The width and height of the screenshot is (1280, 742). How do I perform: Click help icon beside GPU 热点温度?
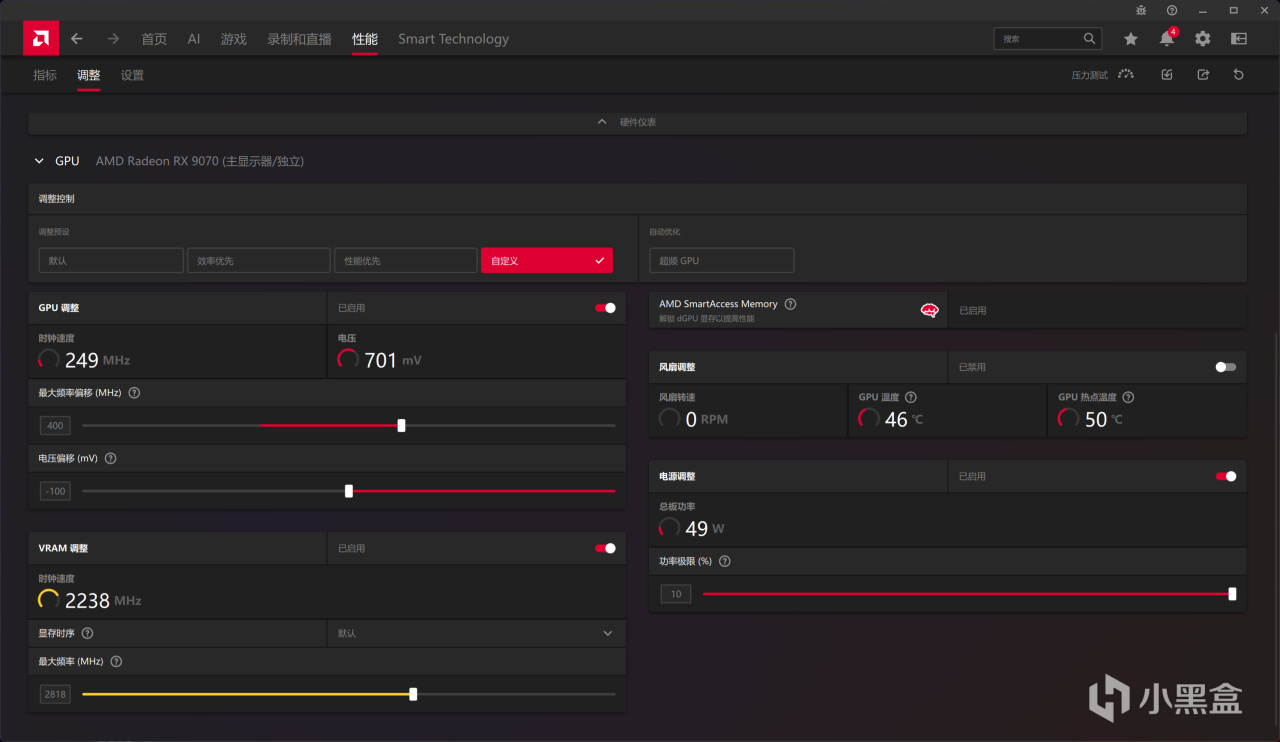pos(1128,398)
